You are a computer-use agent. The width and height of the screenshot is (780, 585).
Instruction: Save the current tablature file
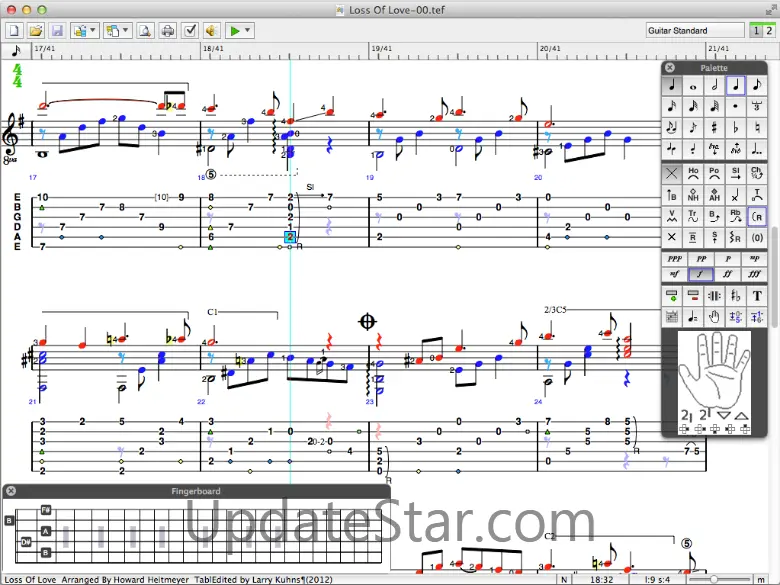coord(57,31)
